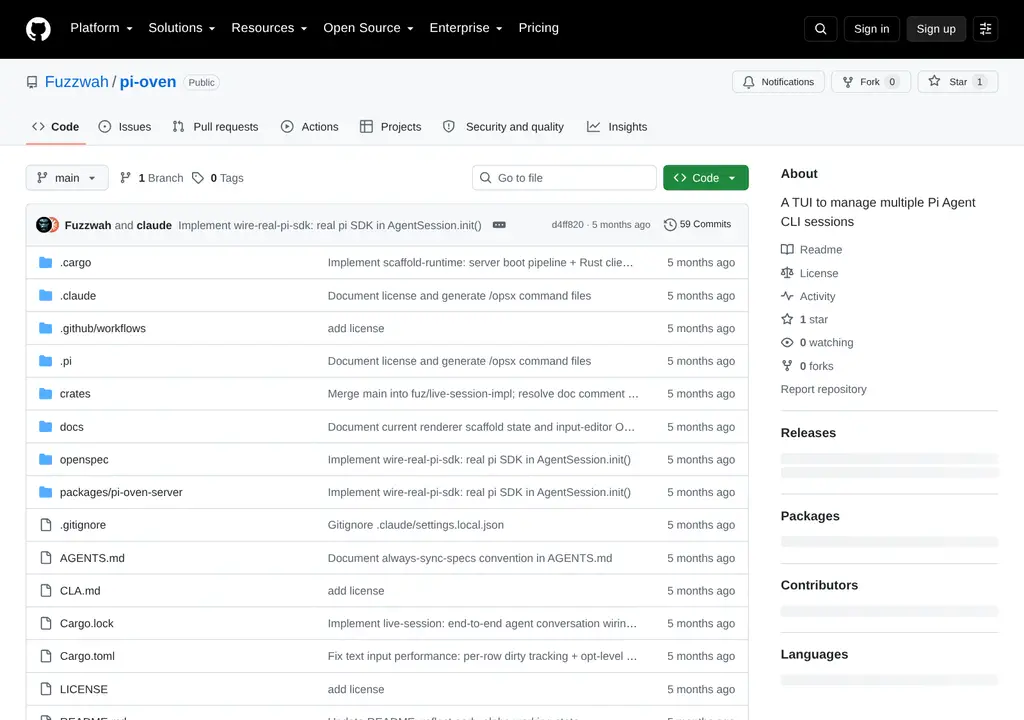Image resolution: width=1024 pixels, height=720 pixels.
Task: Expand the Resources menu
Action: 269,28
